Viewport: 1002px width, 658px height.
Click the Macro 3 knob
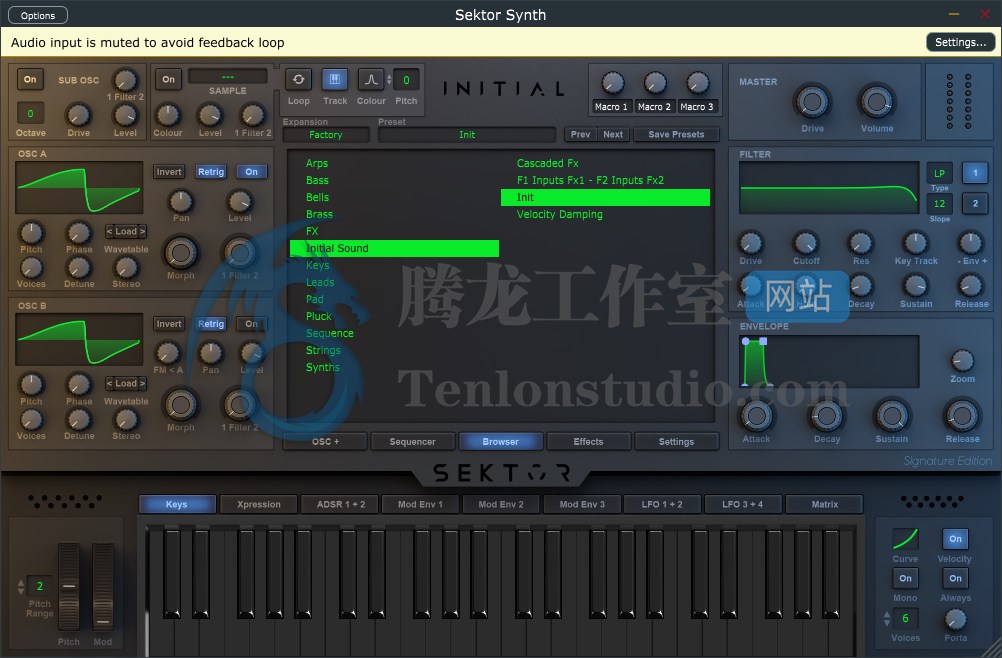[x=697, y=83]
